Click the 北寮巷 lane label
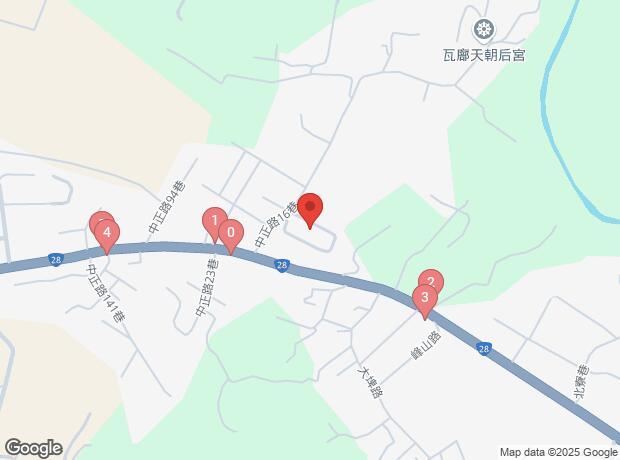The height and width of the screenshot is (460, 620). 581,383
